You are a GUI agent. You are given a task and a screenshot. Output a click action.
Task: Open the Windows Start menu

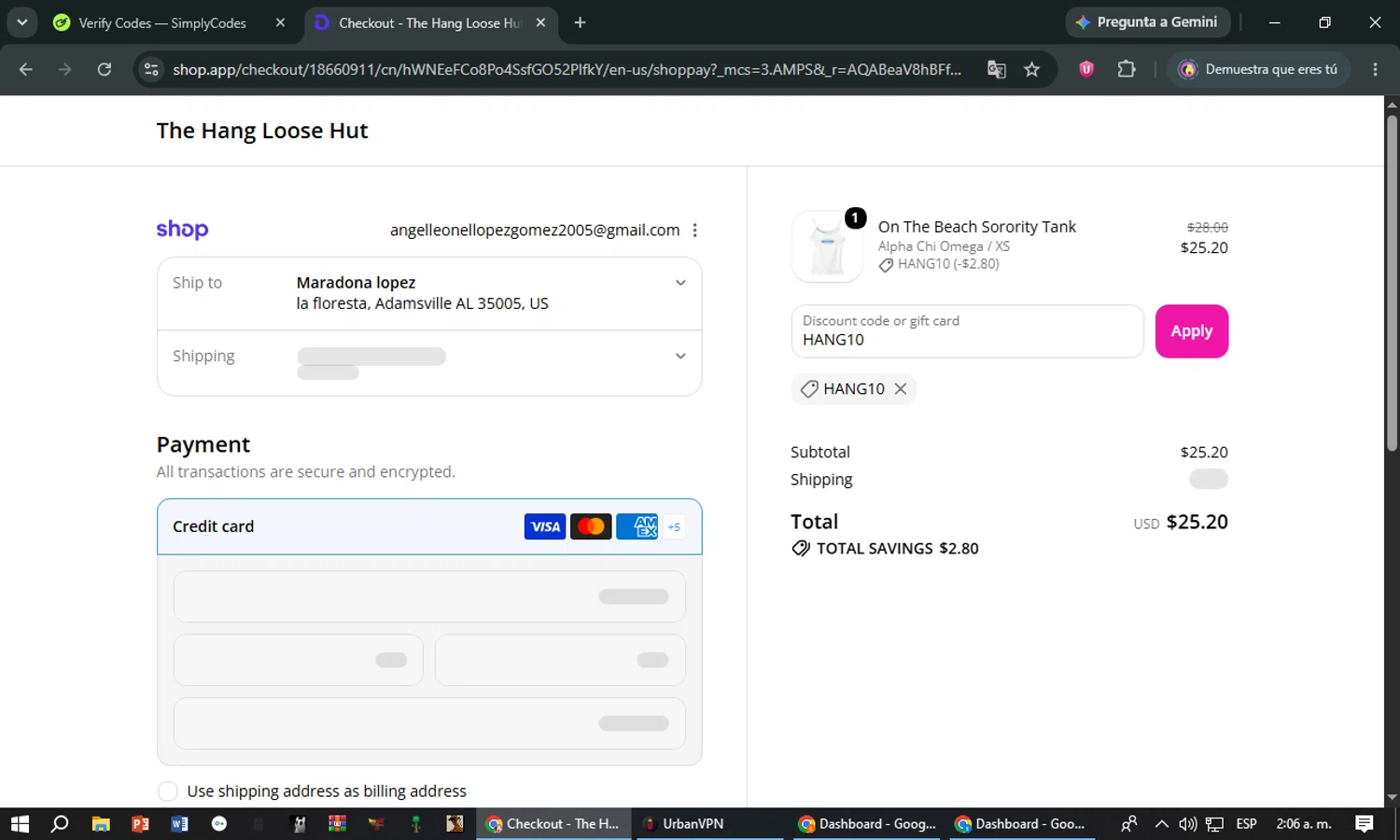click(x=20, y=824)
